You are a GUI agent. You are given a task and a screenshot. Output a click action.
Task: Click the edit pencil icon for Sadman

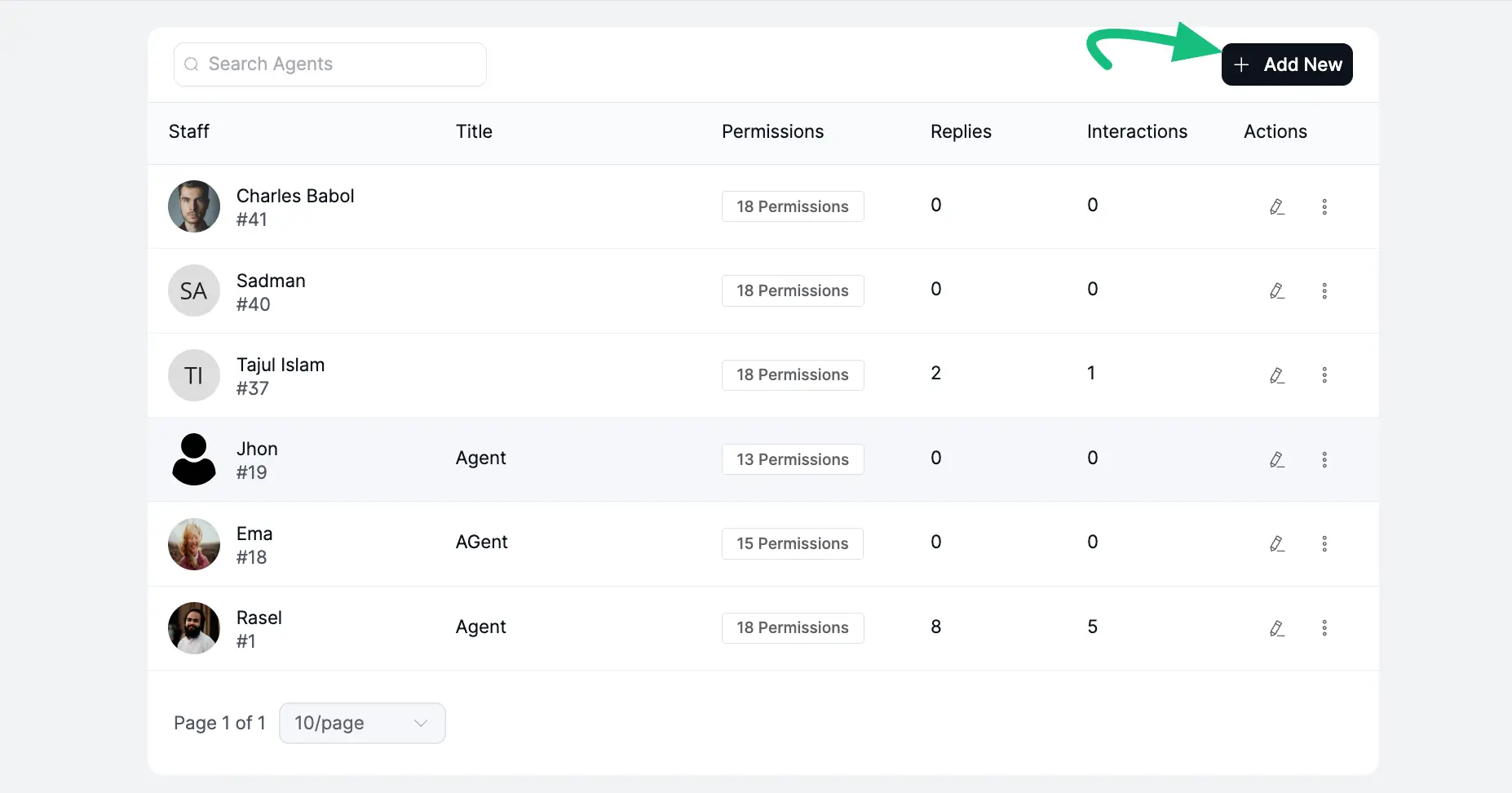click(1276, 290)
